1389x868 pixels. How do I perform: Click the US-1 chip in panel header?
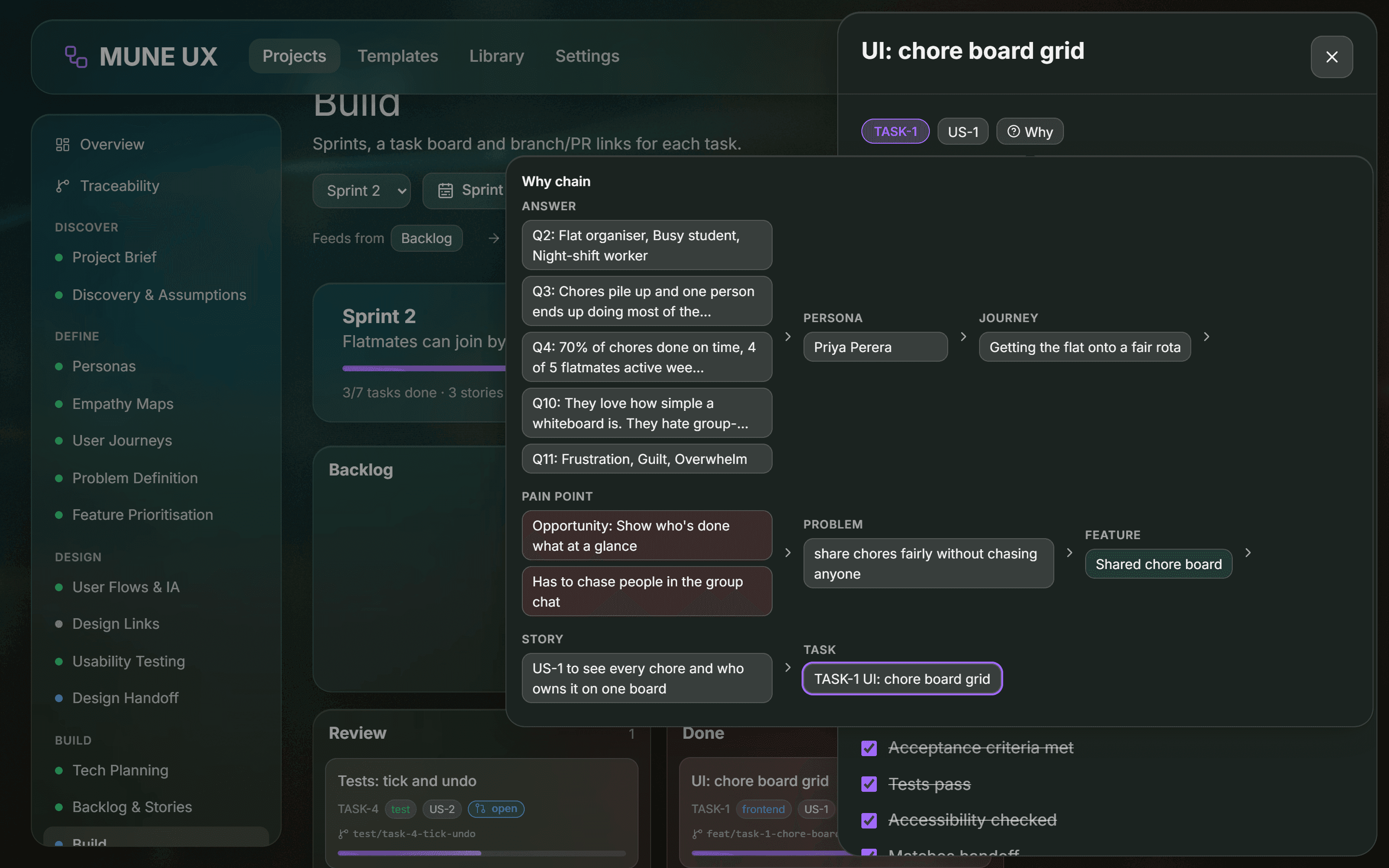(x=963, y=132)
